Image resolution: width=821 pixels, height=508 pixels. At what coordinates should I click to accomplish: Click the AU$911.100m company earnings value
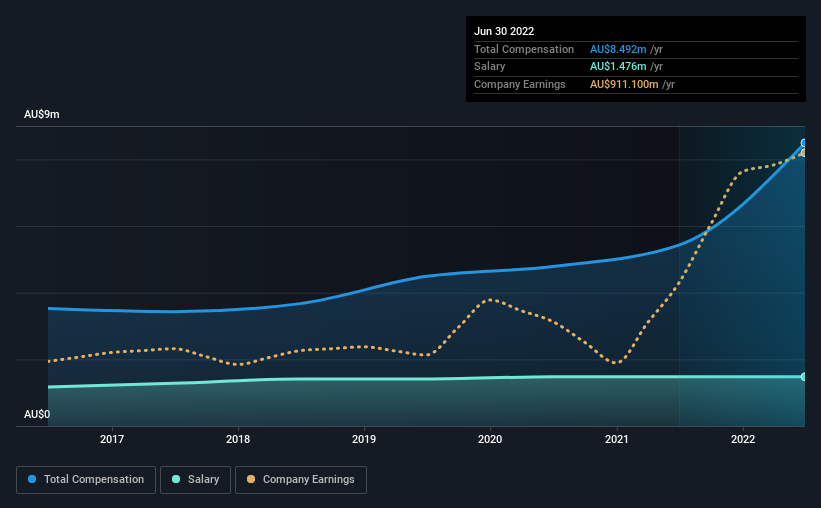coord(624,84)
